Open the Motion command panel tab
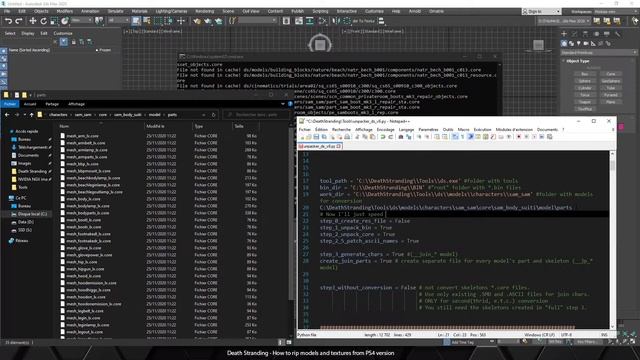This screenshot has height=360, width=640. click(x=596, y=33)
